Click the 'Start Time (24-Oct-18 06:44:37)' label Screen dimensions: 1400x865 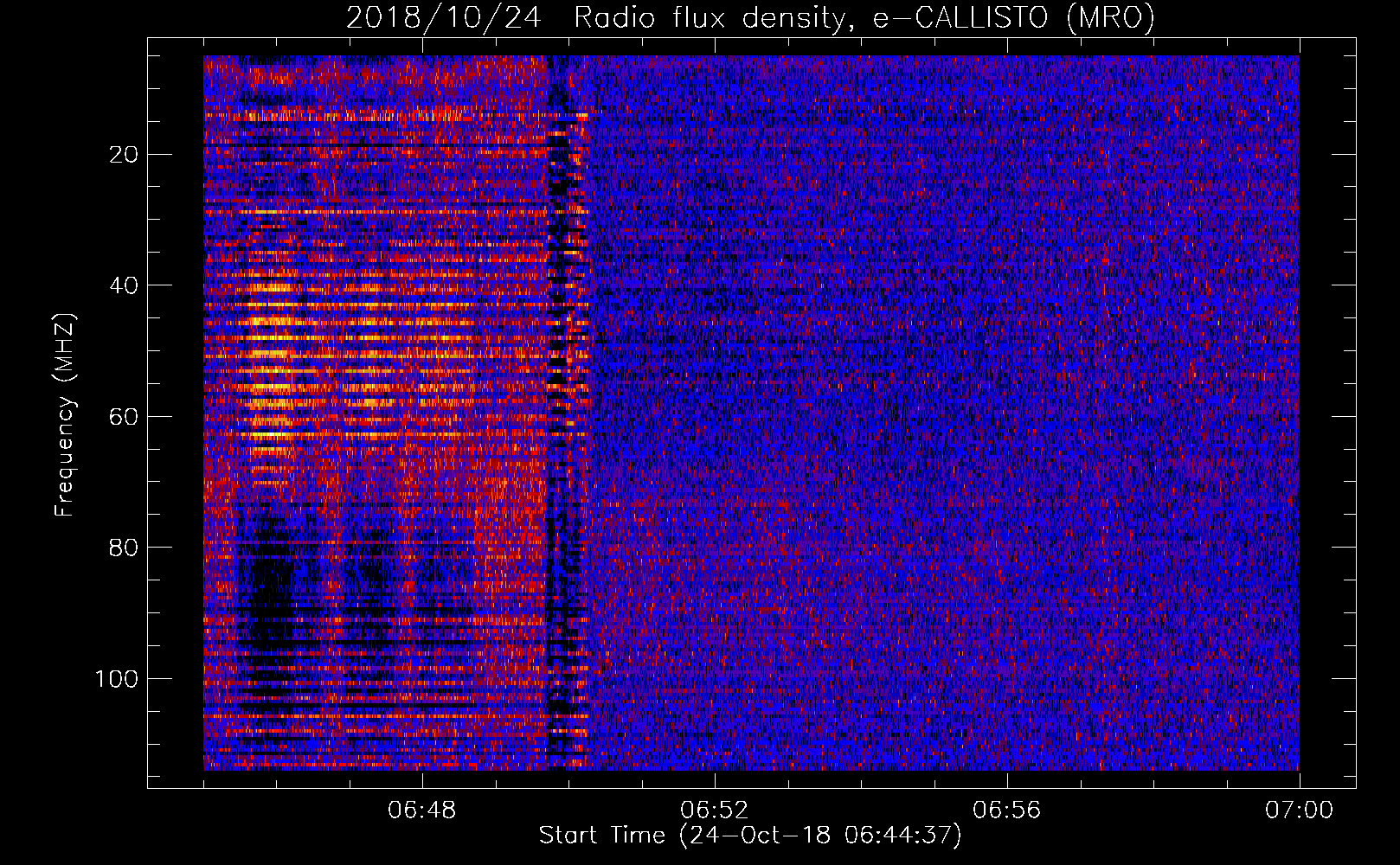[750, 836]
